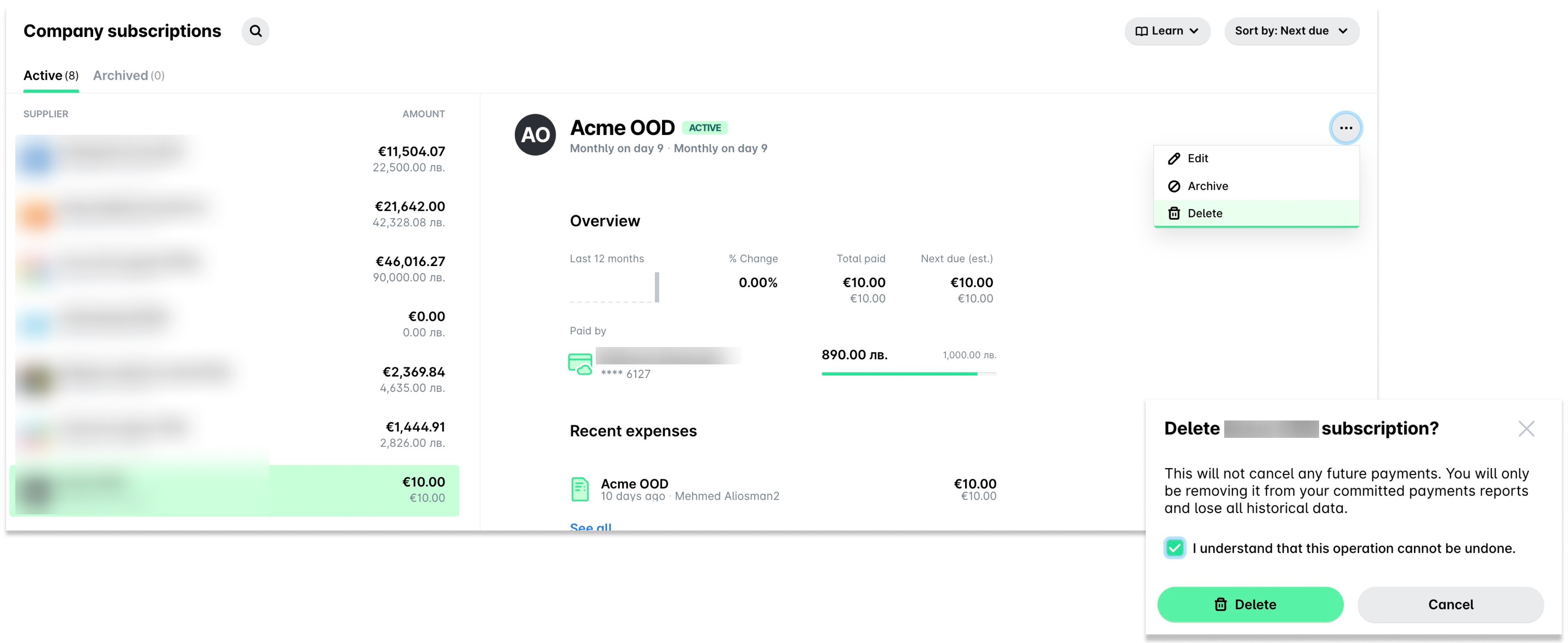Click the three-dot options menu for Acme OOD
This screenshot has height=643, width=1568.
1346,128
